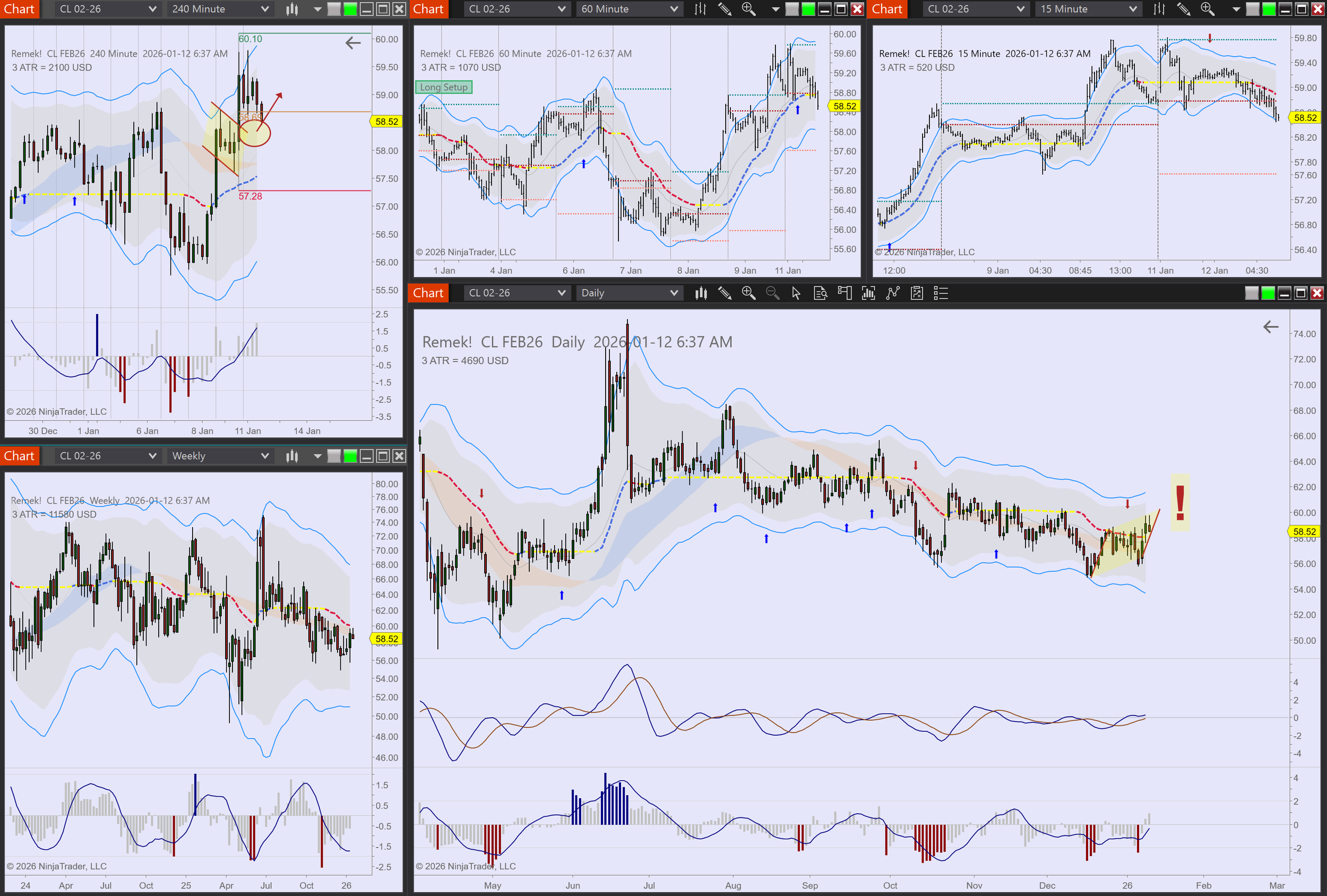The image size is (1327, 896).
Task: Click the Chart tab of 60 Minute window
Action: point(428,9)
